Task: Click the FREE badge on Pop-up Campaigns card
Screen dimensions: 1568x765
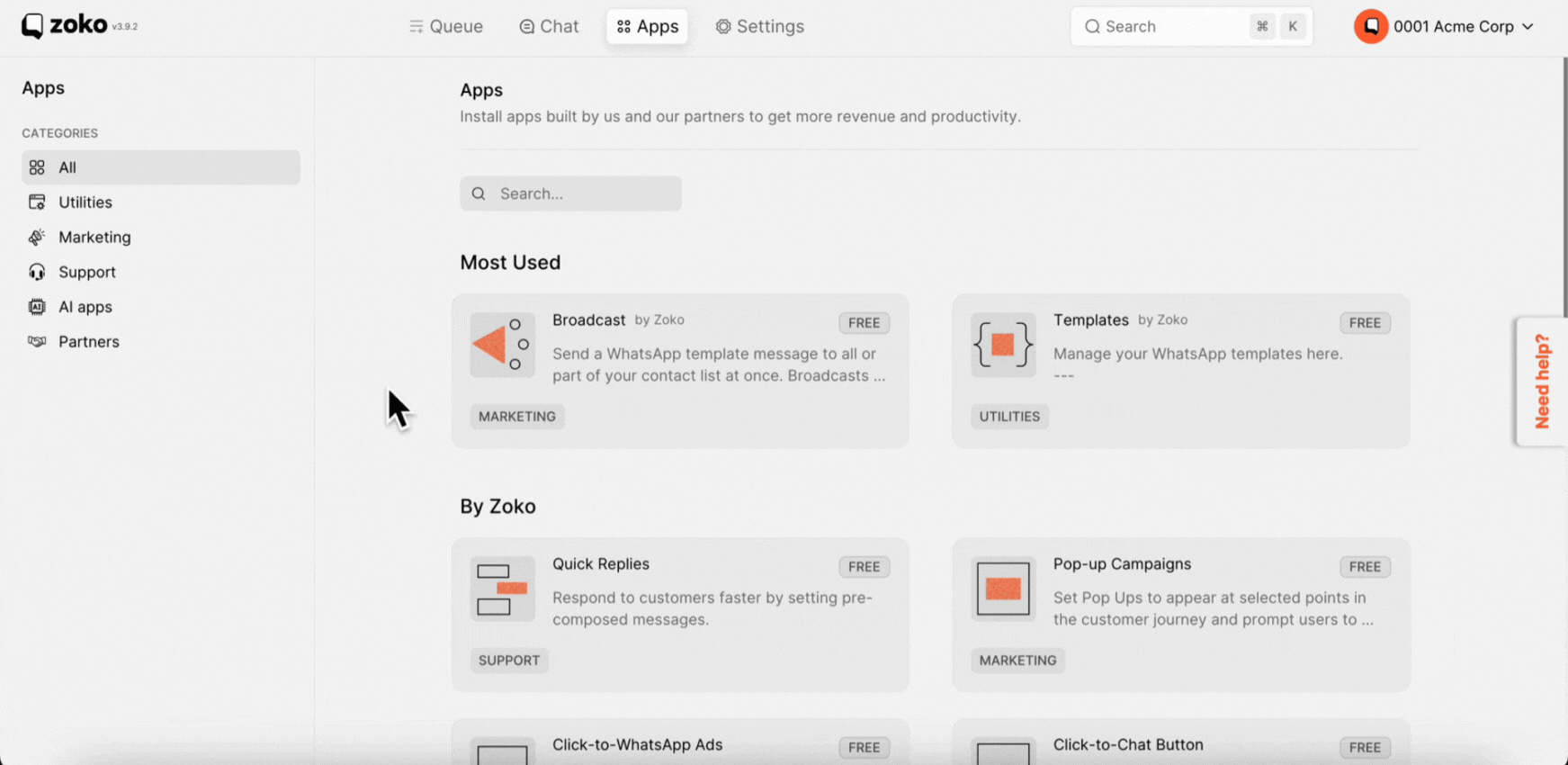Action: (x=1366, y=567)
